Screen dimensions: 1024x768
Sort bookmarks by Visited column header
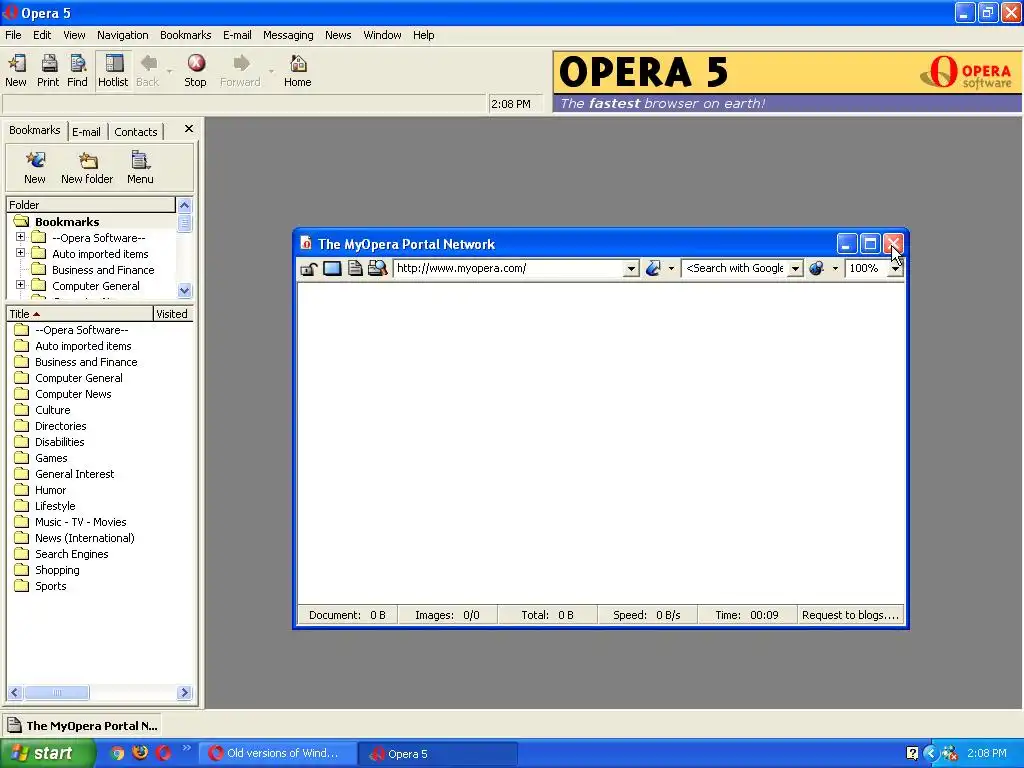pos(172,314)
